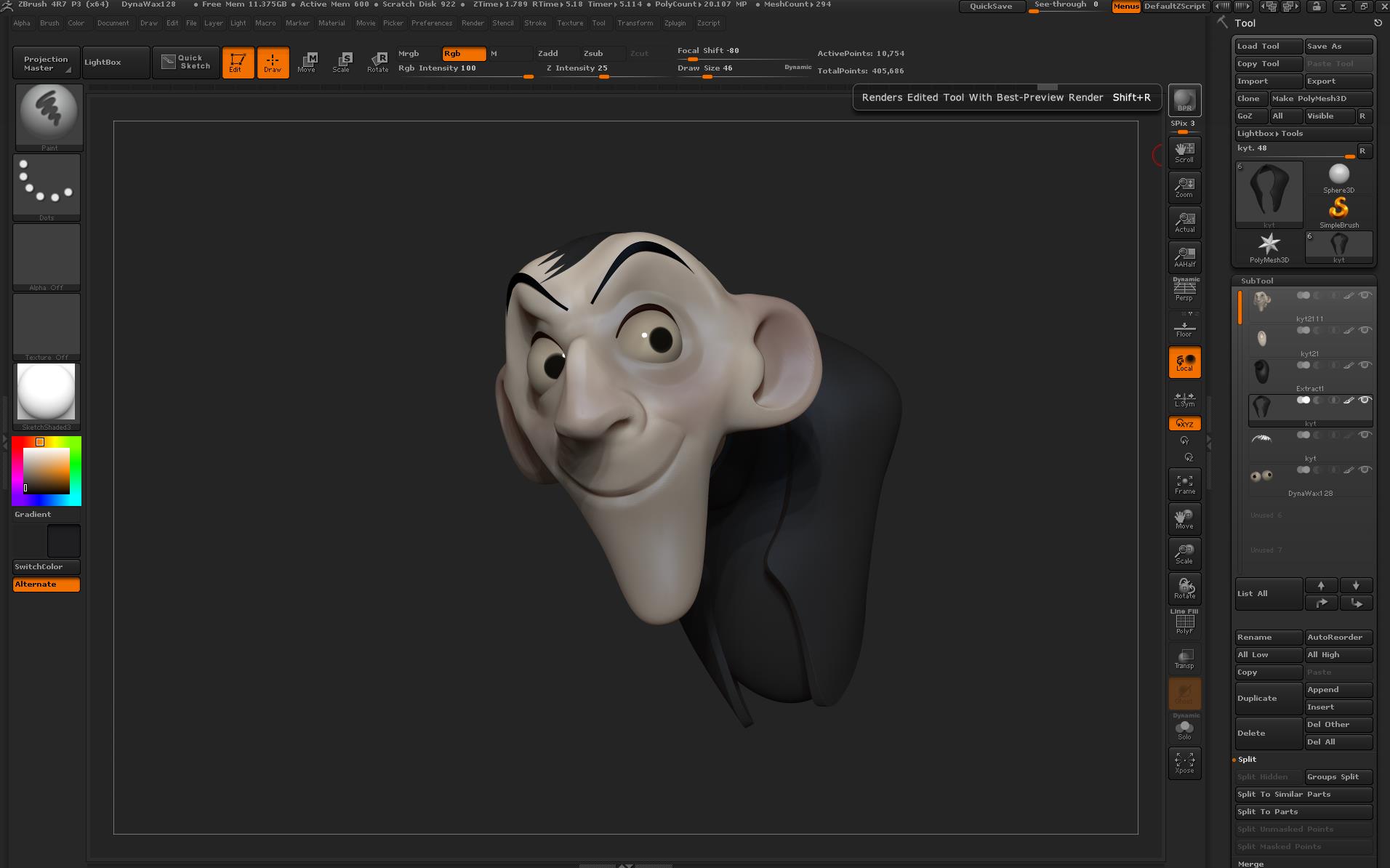Toggle the PolyF line fill icon
Viewport: 1390px width, 868px height.
pyautogui.click(x=1184, y=623)
